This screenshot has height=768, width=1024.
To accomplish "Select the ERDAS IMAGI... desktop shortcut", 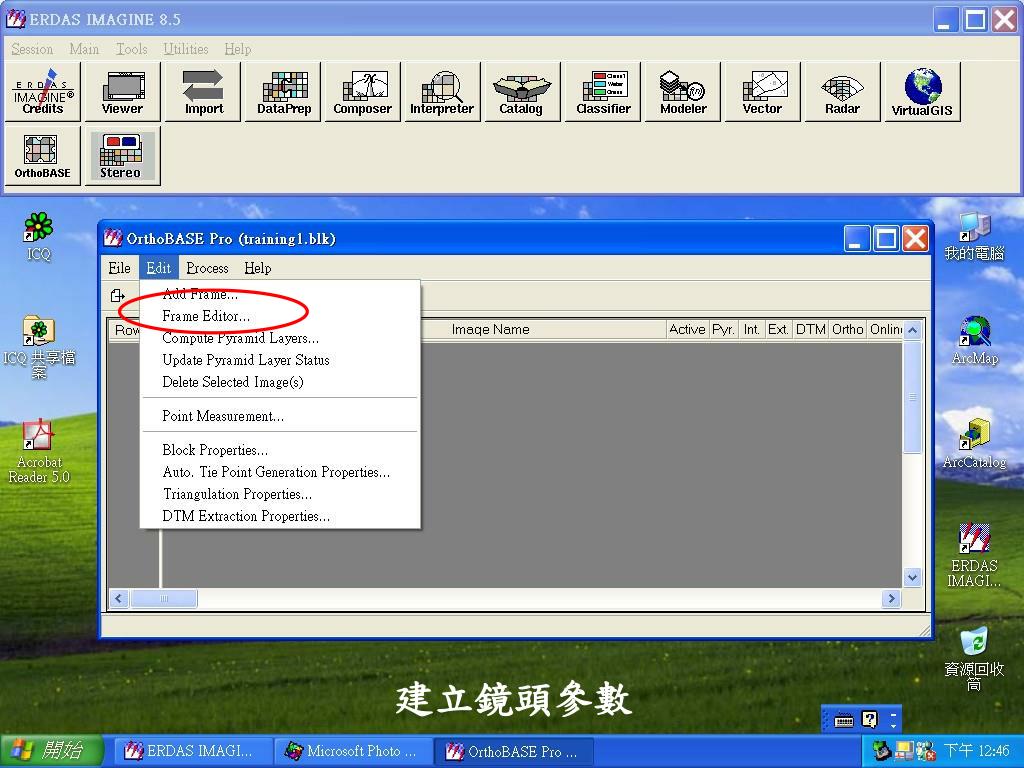I will point(974,555).
